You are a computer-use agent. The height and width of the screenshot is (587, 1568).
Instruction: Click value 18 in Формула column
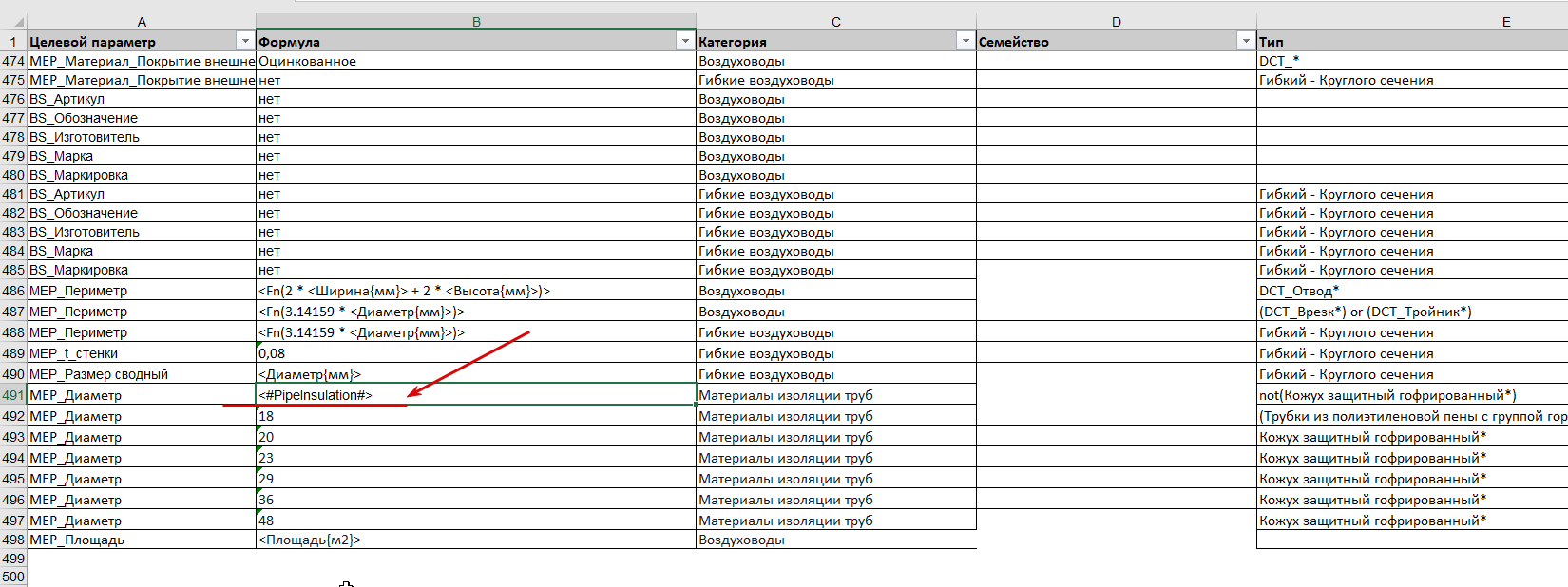pos(476,416)
